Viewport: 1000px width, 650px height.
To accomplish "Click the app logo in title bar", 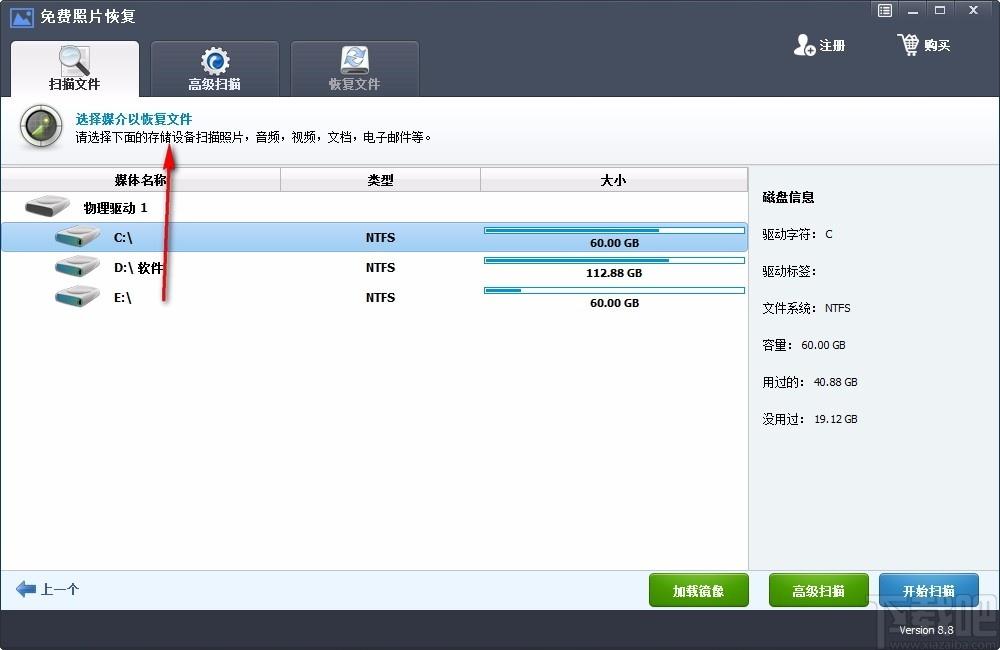I will 21,16.
